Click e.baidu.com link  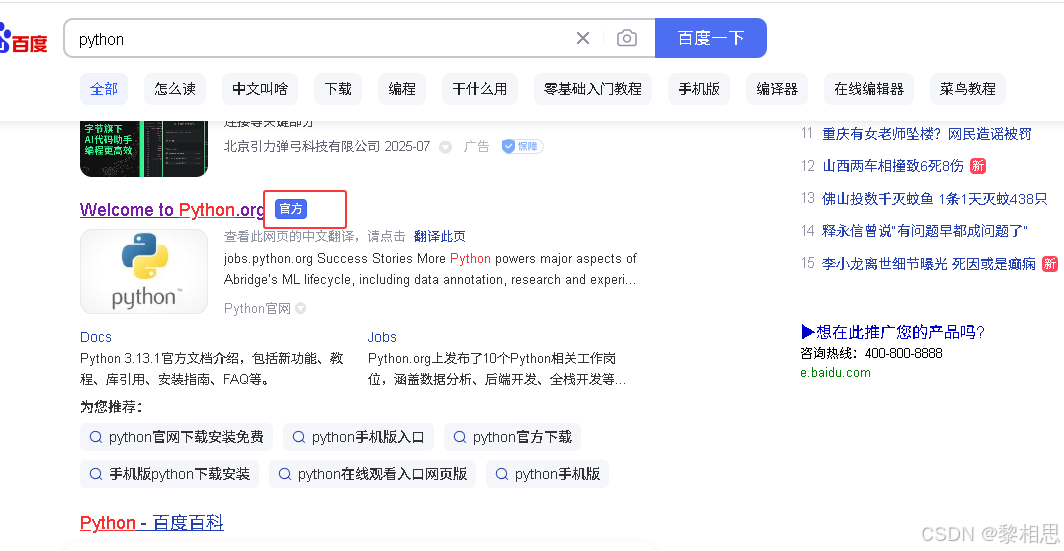[x=835, y=373]
